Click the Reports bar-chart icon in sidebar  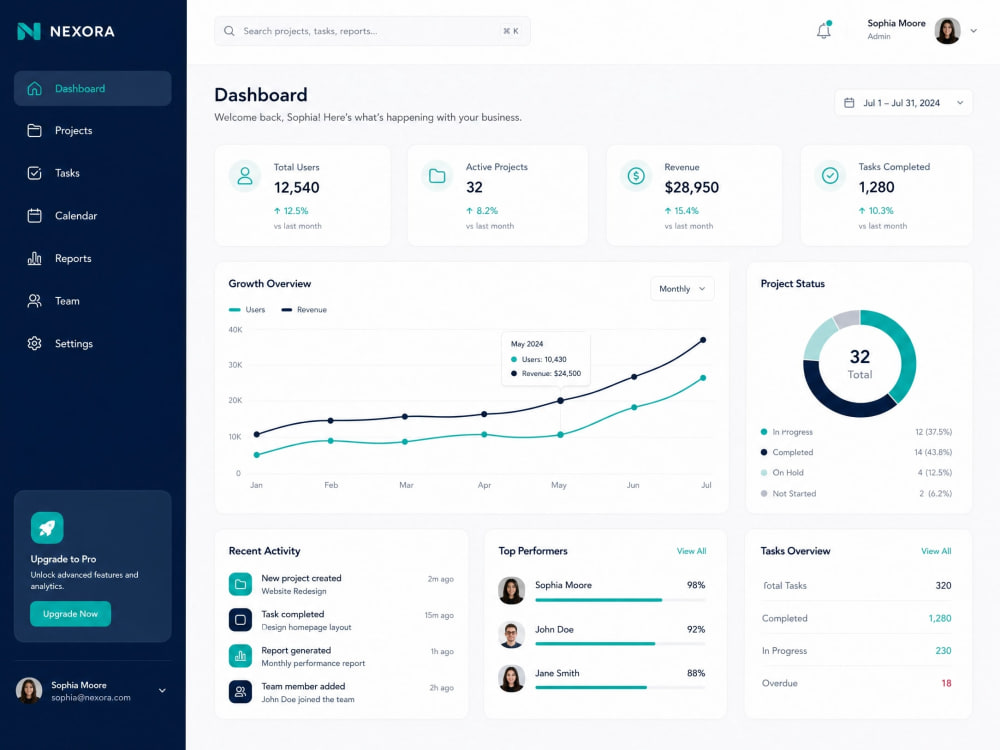coord(34,258)
